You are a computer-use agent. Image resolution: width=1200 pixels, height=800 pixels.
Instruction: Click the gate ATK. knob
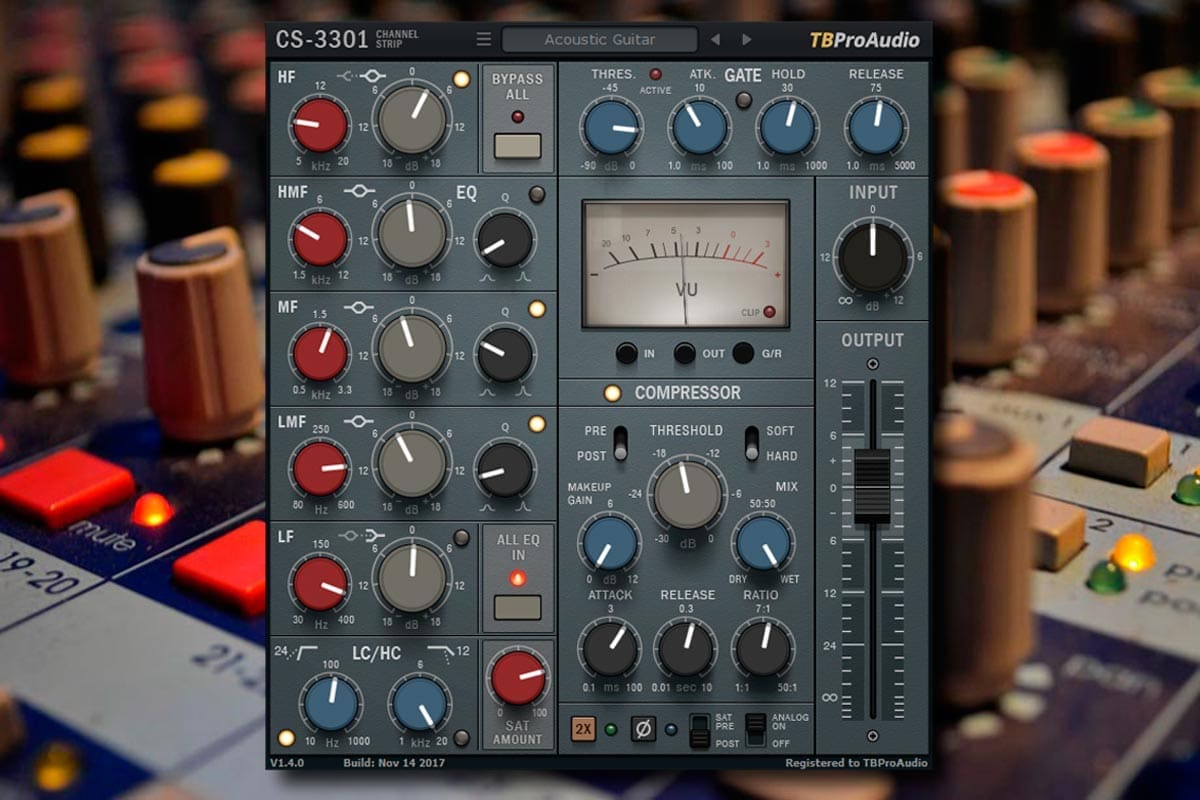pyautogui.click(x=700, y=126)
